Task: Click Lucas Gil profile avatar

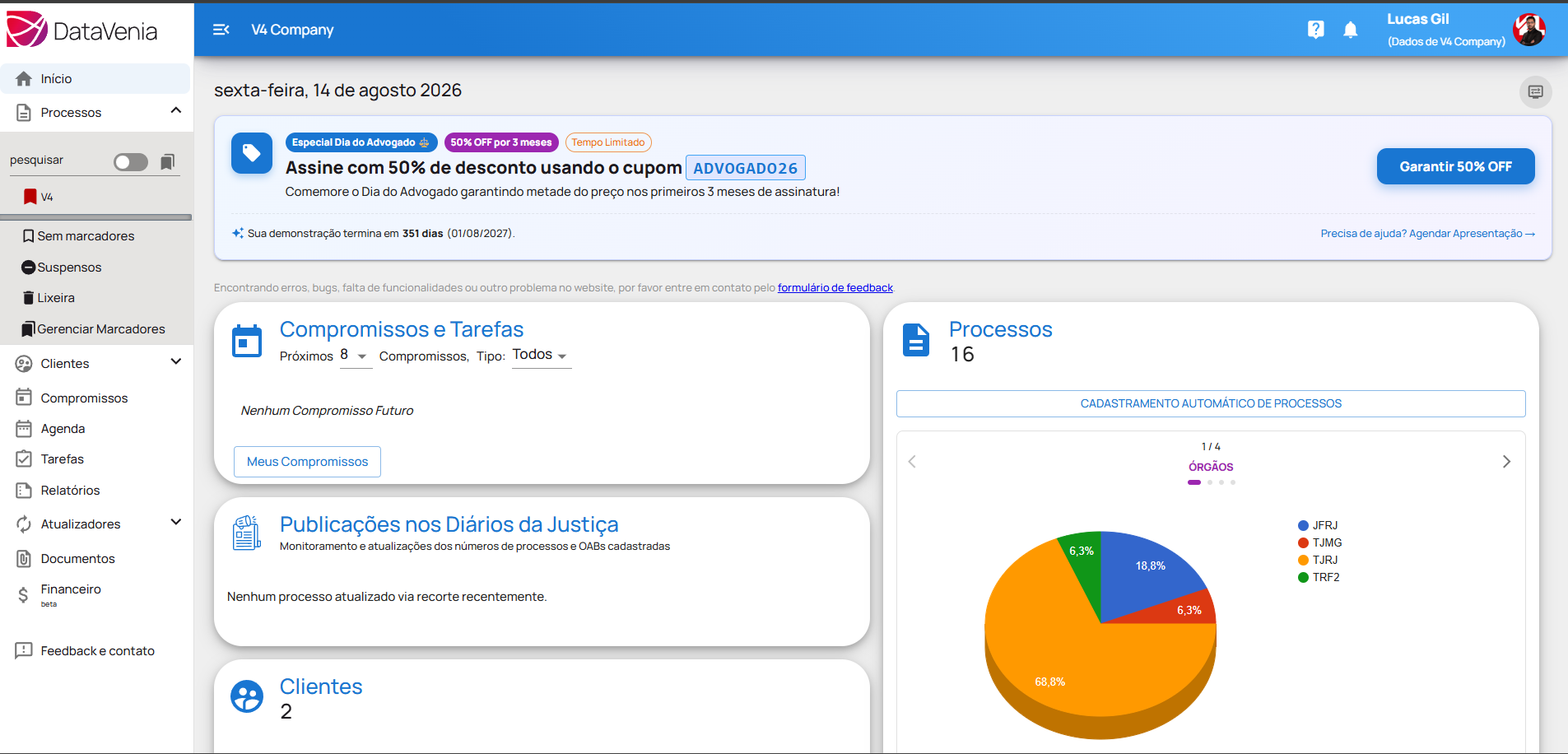Action: [x=1529, y=30]
